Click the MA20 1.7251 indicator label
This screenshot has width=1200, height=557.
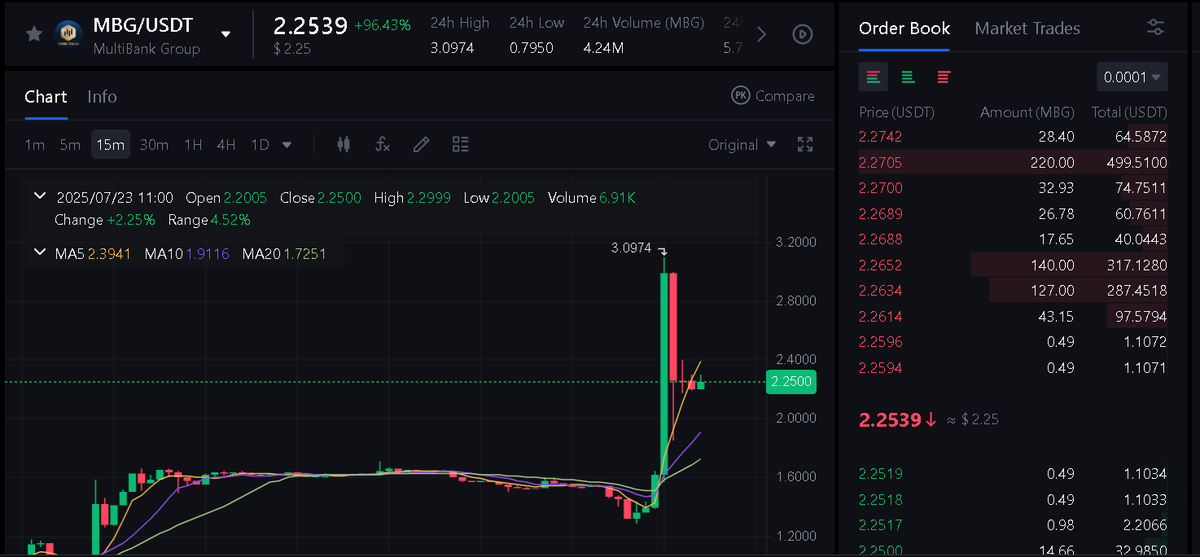284,254
